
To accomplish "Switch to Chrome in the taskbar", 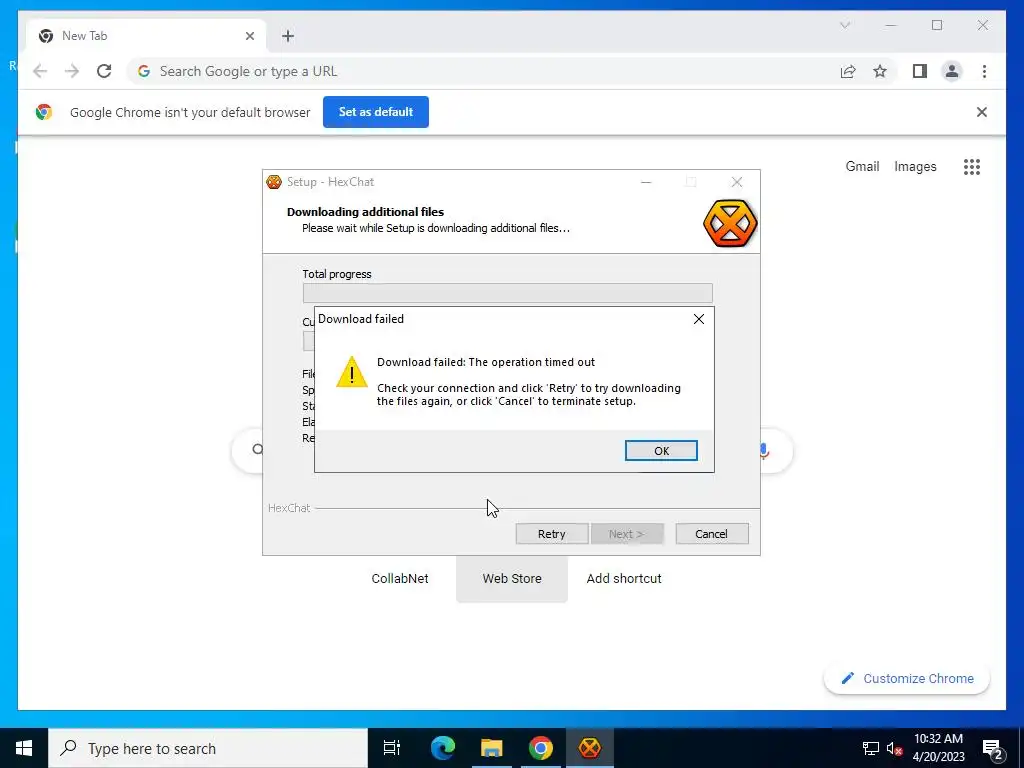I will pyautogui.click(x=541, y=748).
